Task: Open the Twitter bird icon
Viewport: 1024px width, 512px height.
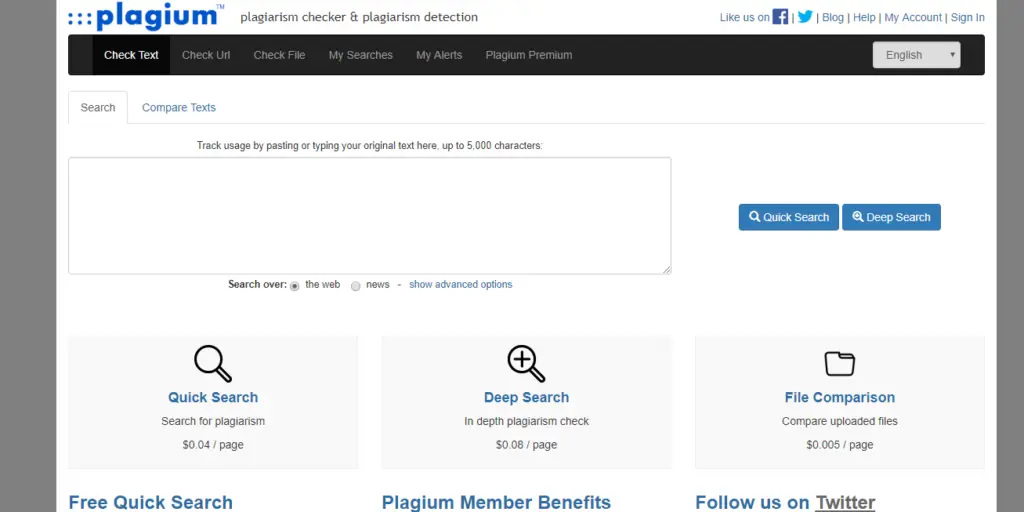Action: 805,17
